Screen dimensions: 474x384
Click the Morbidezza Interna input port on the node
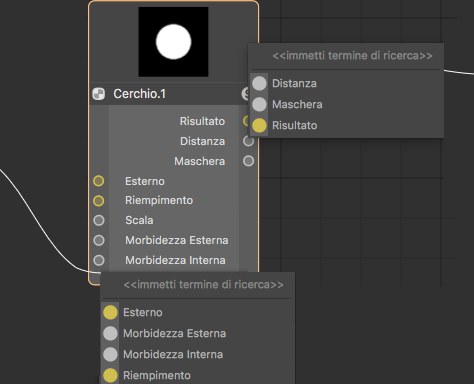click(x=99, y=260)
